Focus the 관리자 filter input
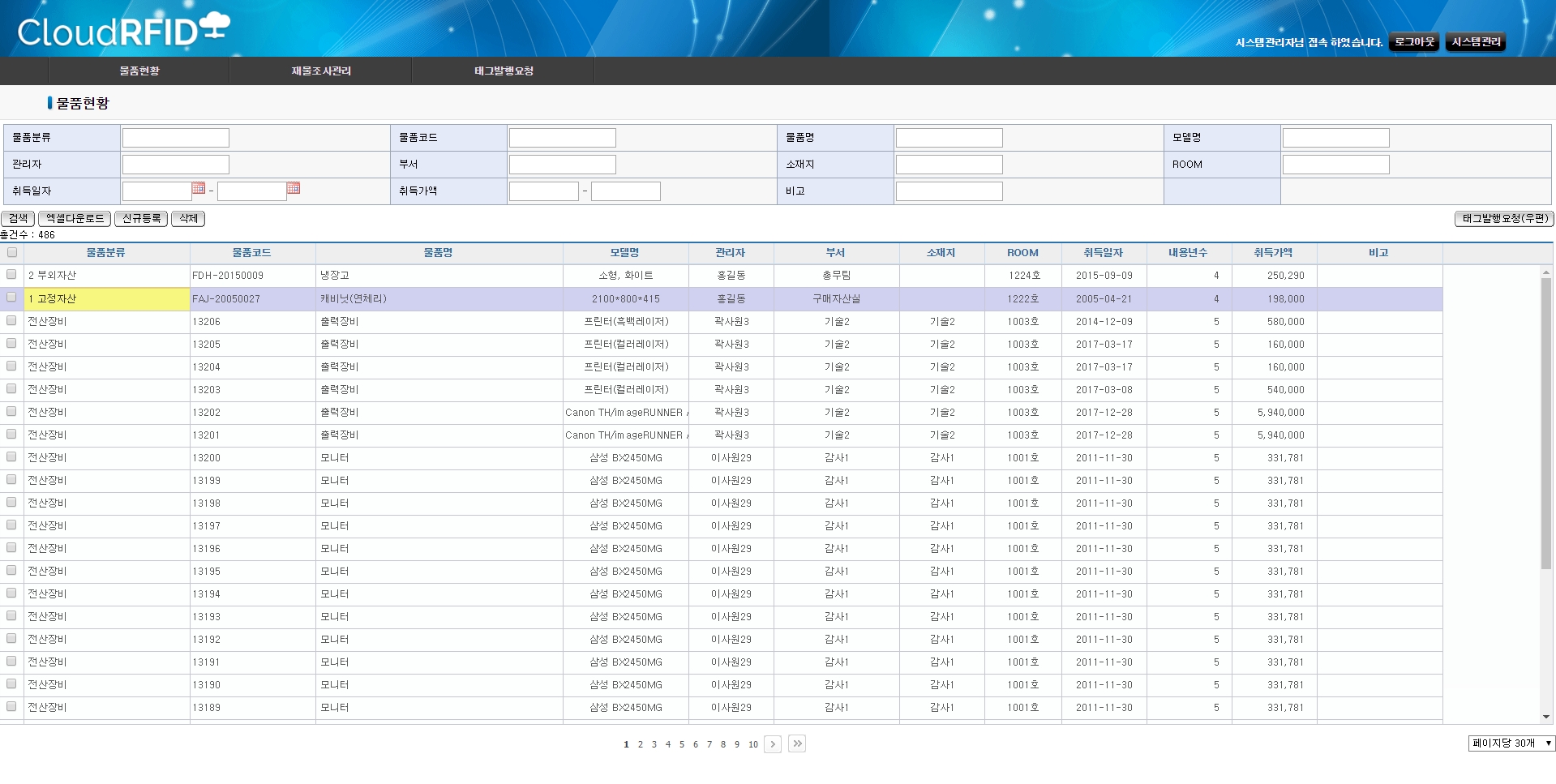This screenshot has height=784, width=1556. click(176, 165)
